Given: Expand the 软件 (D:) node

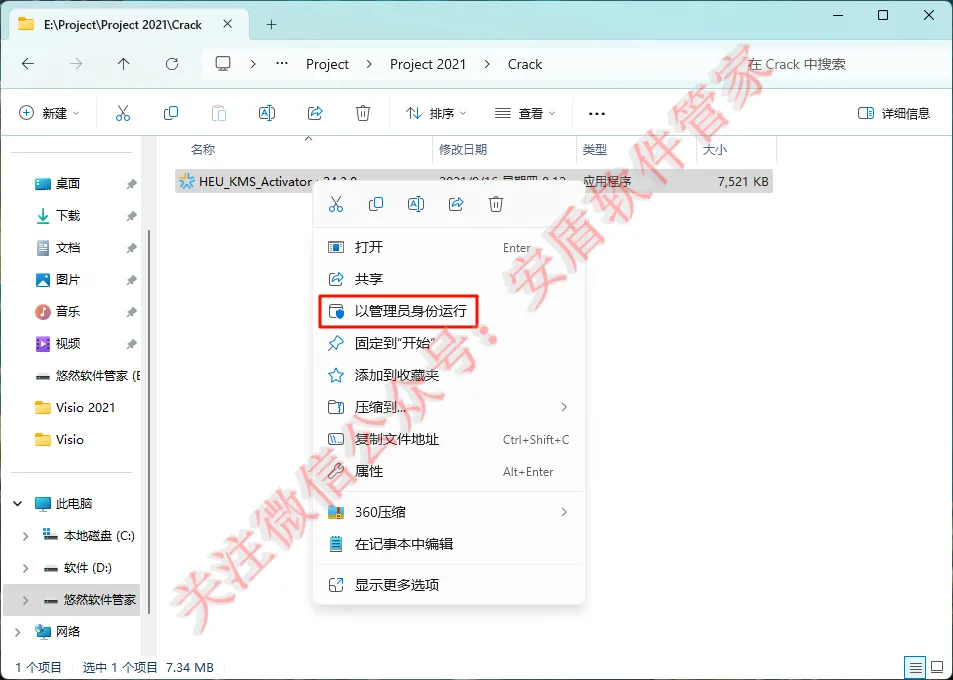Looking at the screenshot, I should 25,568.
